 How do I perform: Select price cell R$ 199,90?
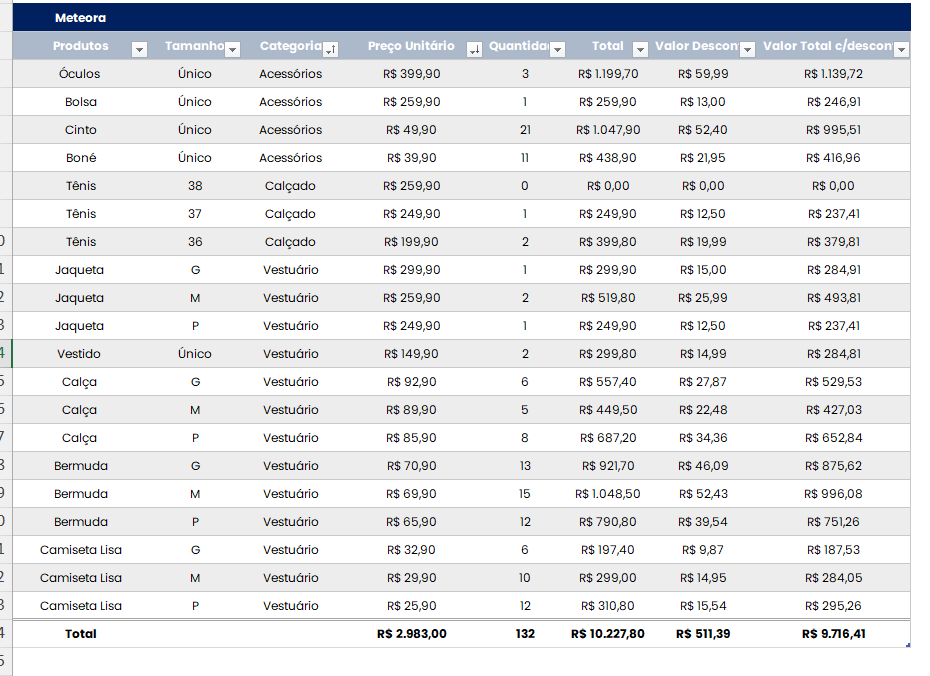(411, 241)
